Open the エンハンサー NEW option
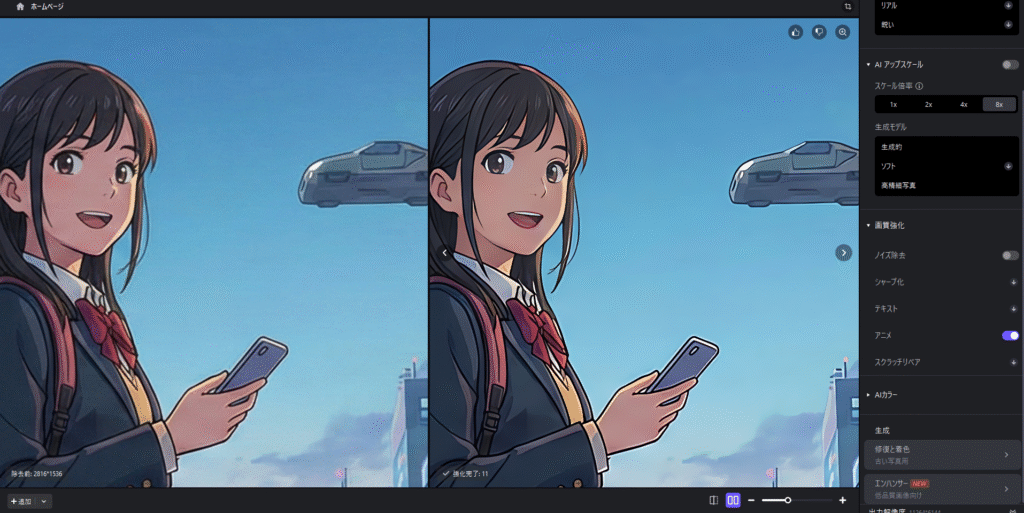This screenshot has width=1024, height=513. [x=942, y=488]
